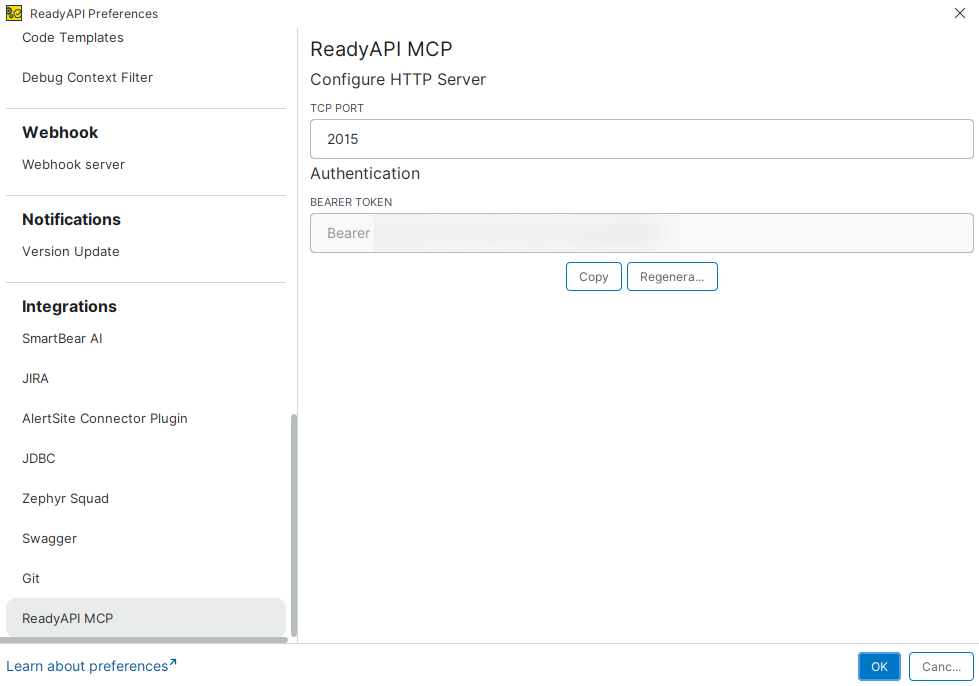Screen dimensions: 979x686
Task: Open AlertSite Connector Plugin settings
Action: point(104,418)
